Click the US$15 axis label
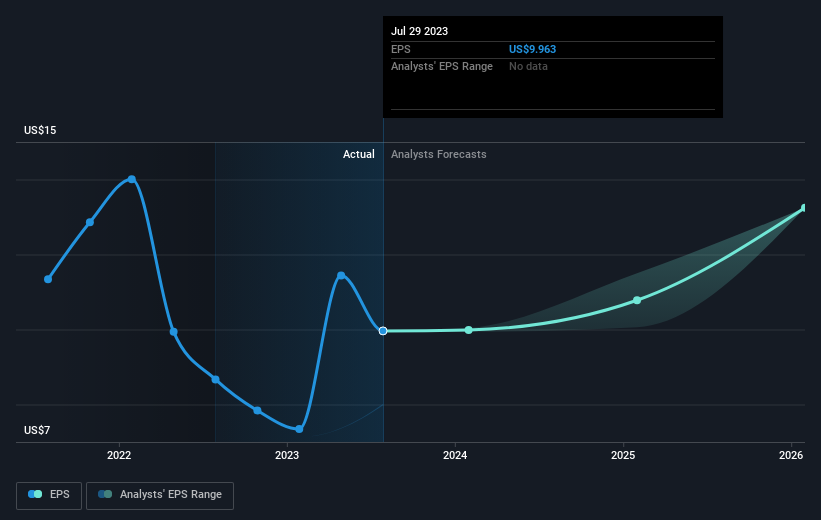Viewport: 821px width, 520px height. click(40, 130)
